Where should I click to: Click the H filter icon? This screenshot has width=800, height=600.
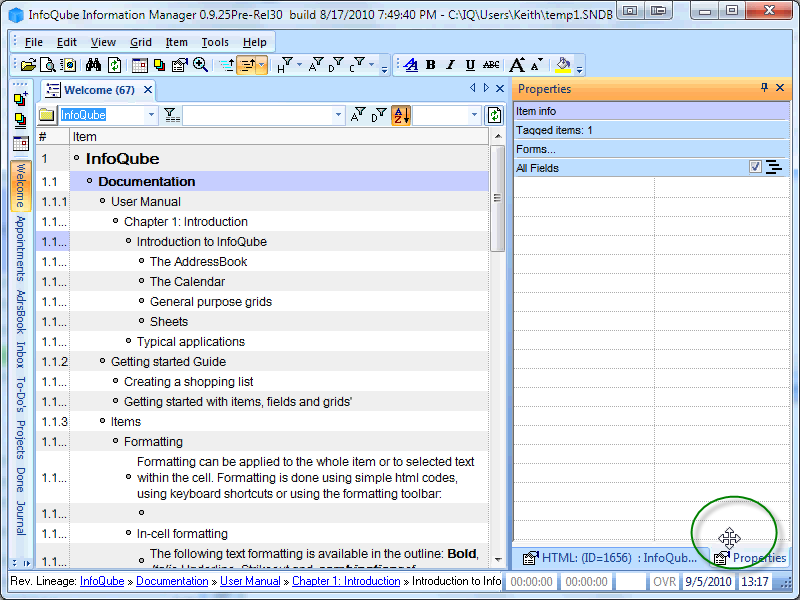point(285,65)
